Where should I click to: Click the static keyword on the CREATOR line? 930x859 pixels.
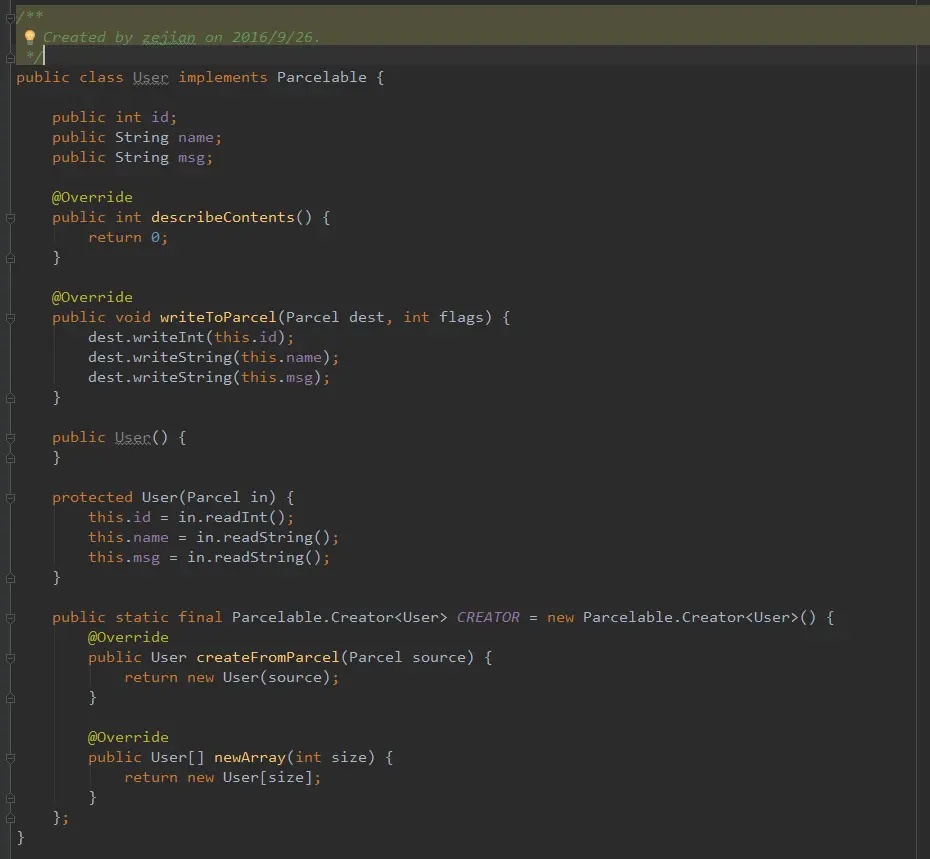click(142, 618)
